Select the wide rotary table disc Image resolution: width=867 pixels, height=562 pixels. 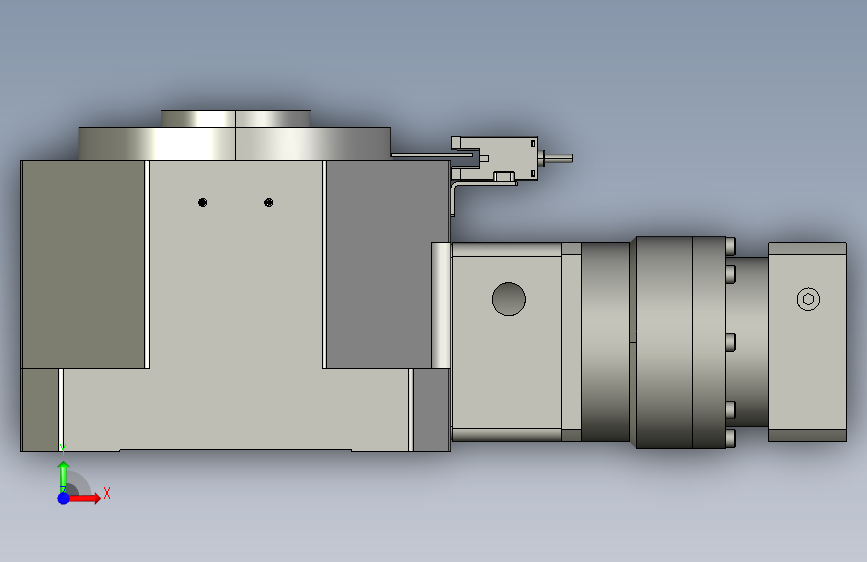click(234, 144)
